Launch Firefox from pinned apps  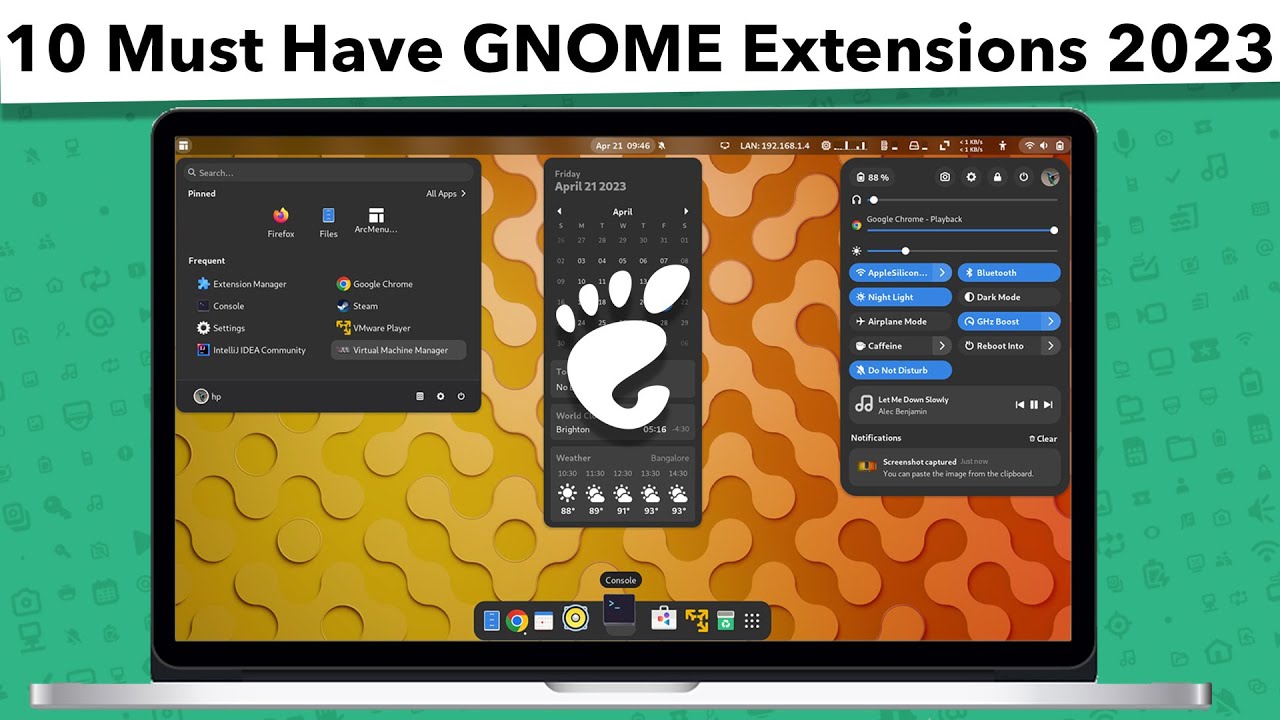[281, 222]
